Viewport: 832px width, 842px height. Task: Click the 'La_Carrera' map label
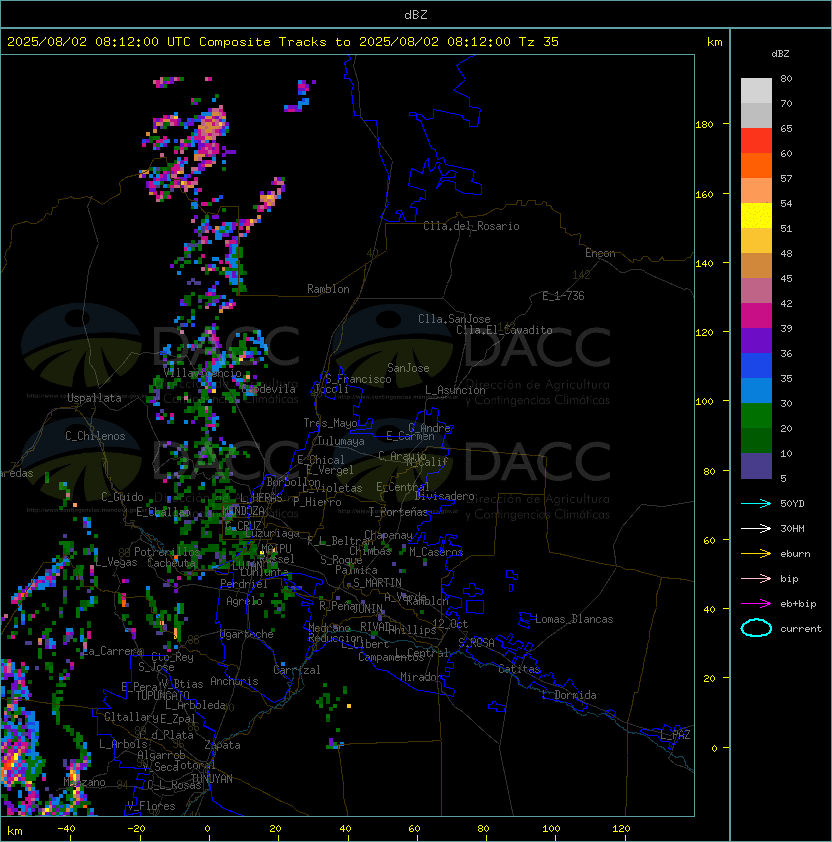coord(113,651)
